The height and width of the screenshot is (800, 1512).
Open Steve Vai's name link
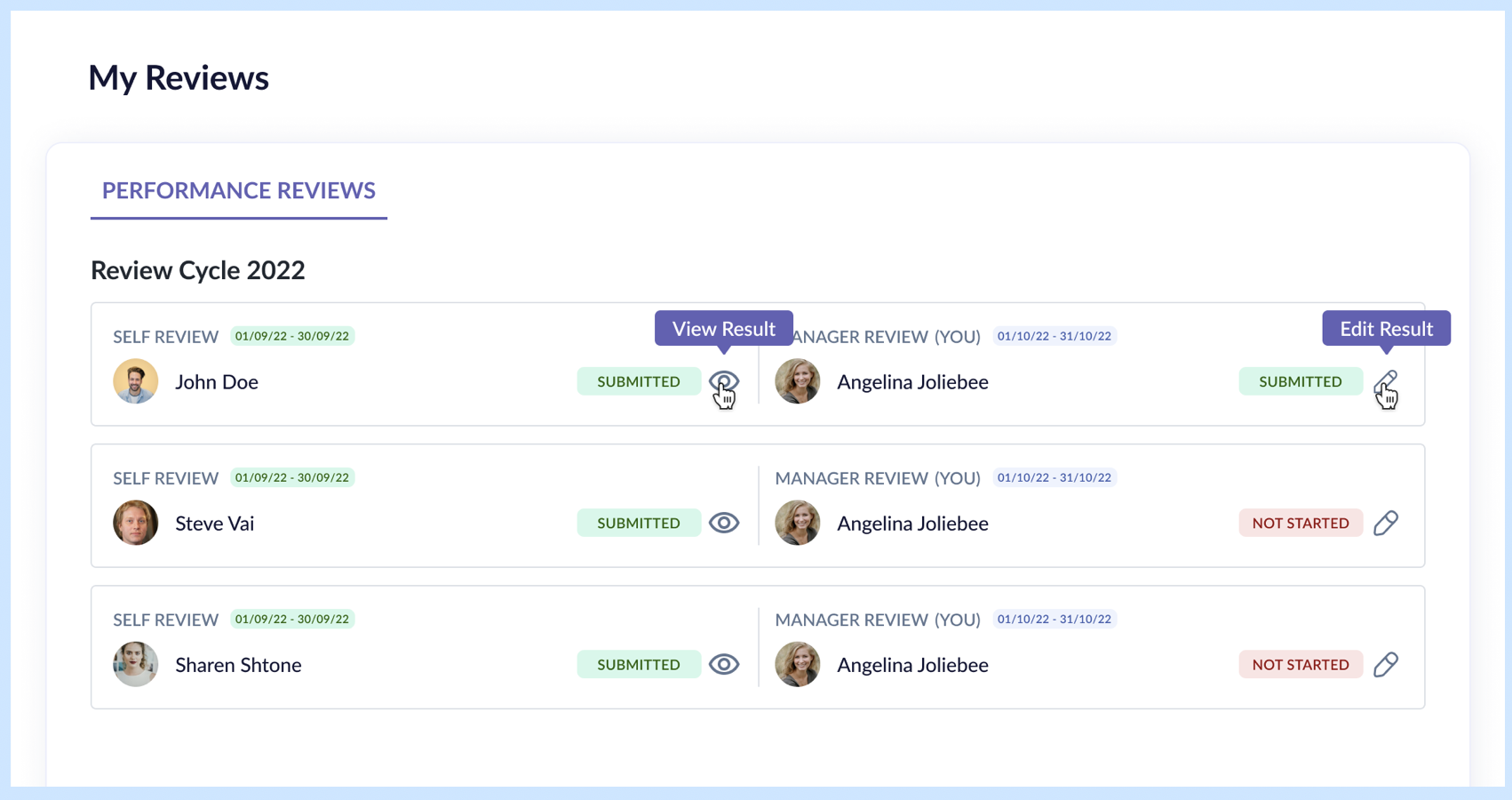coord(214,524)
